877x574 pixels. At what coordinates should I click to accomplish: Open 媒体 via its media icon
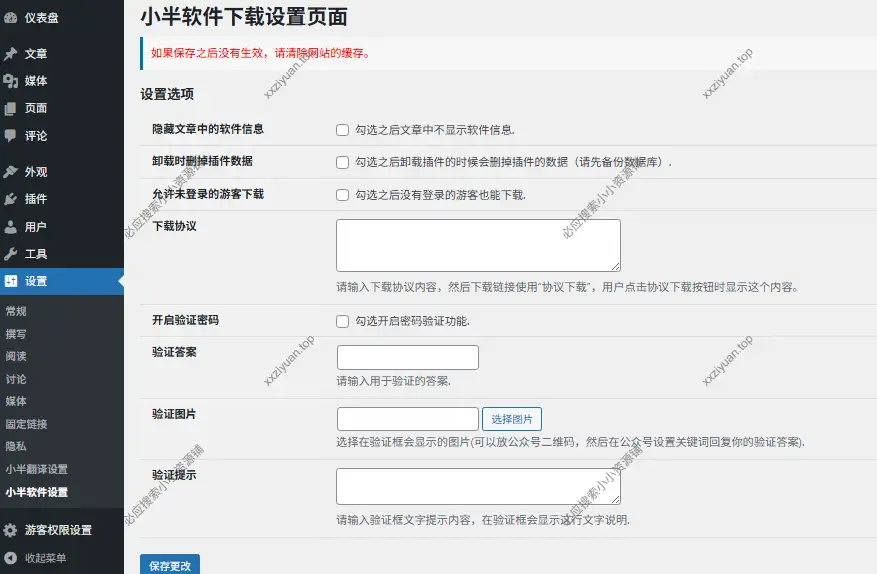(10, 81)
